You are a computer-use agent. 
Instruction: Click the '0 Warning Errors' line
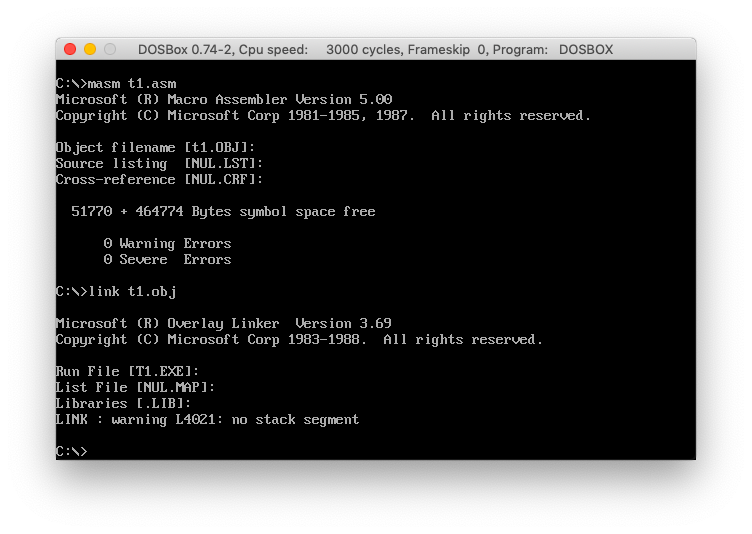coord(167,243)
